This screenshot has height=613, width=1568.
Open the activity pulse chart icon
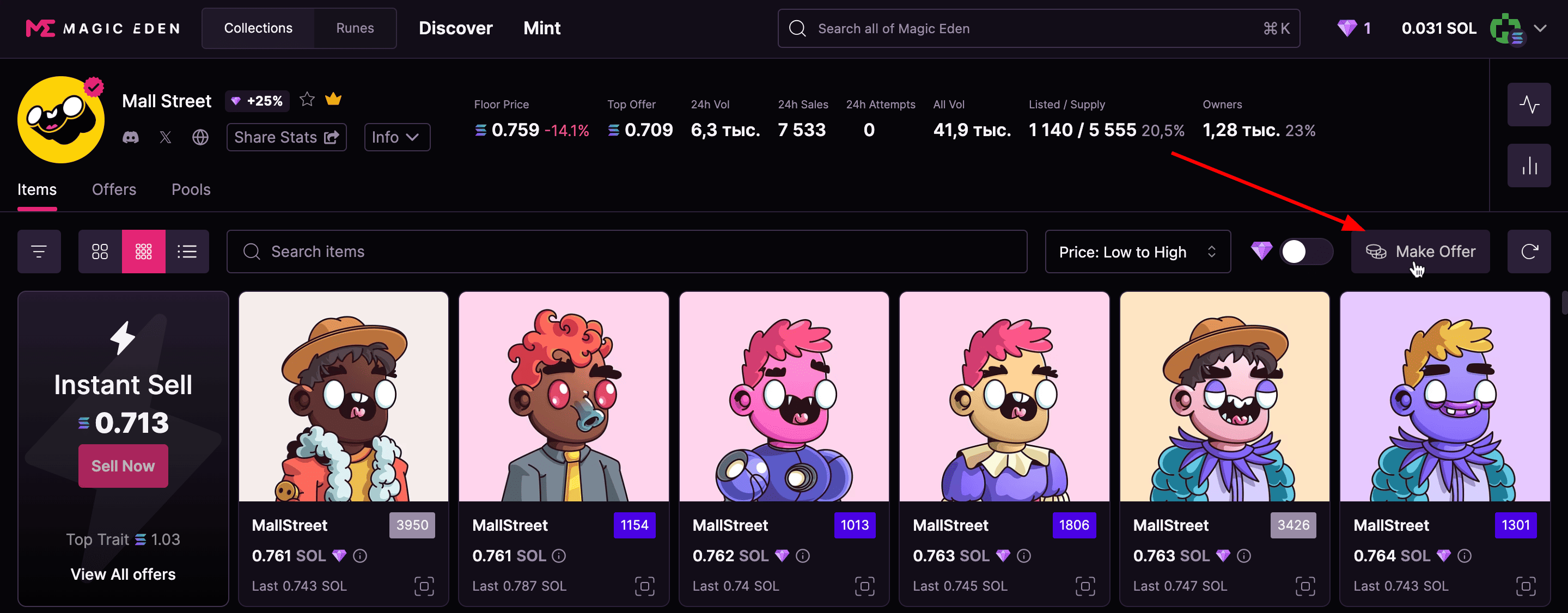click(1528, 105)
